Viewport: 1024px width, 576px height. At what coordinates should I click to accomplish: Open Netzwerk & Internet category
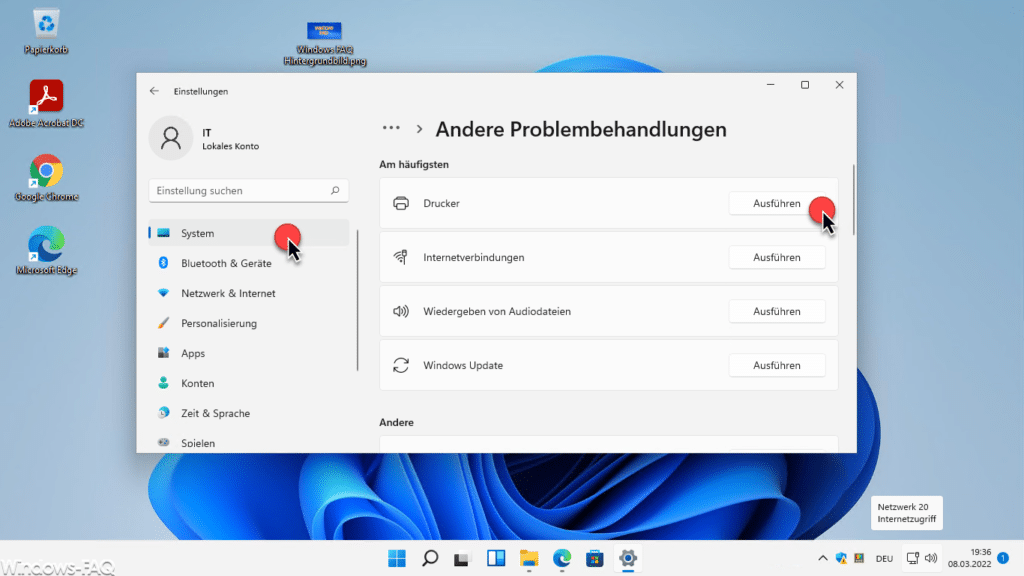[x=249, y=293]
